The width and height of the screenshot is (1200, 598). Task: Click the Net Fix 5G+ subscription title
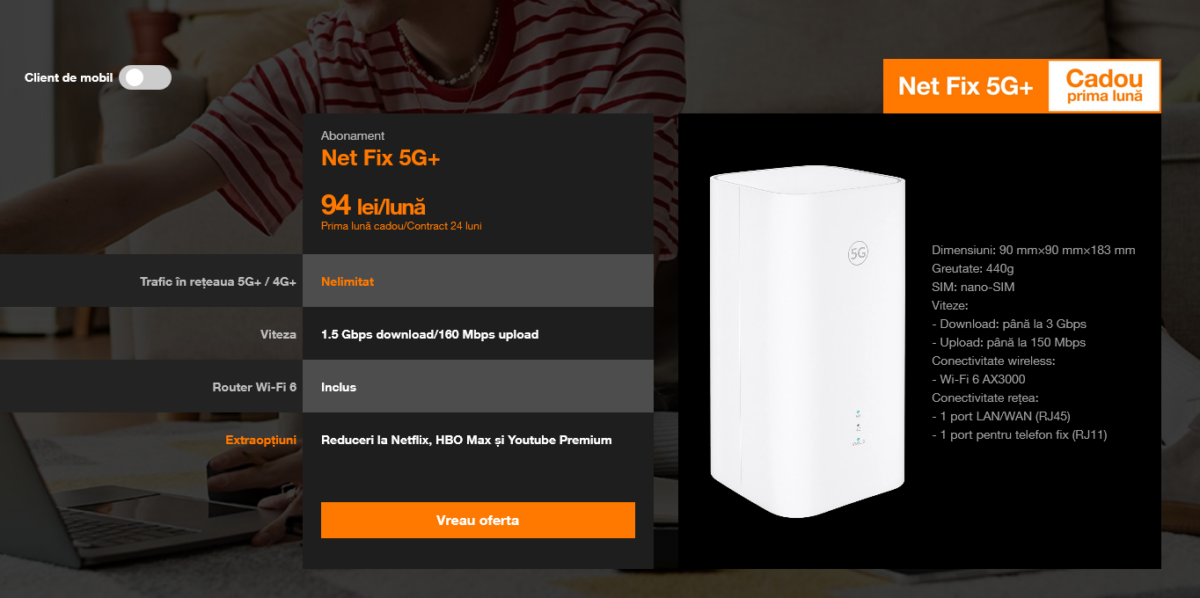point(381,158)
